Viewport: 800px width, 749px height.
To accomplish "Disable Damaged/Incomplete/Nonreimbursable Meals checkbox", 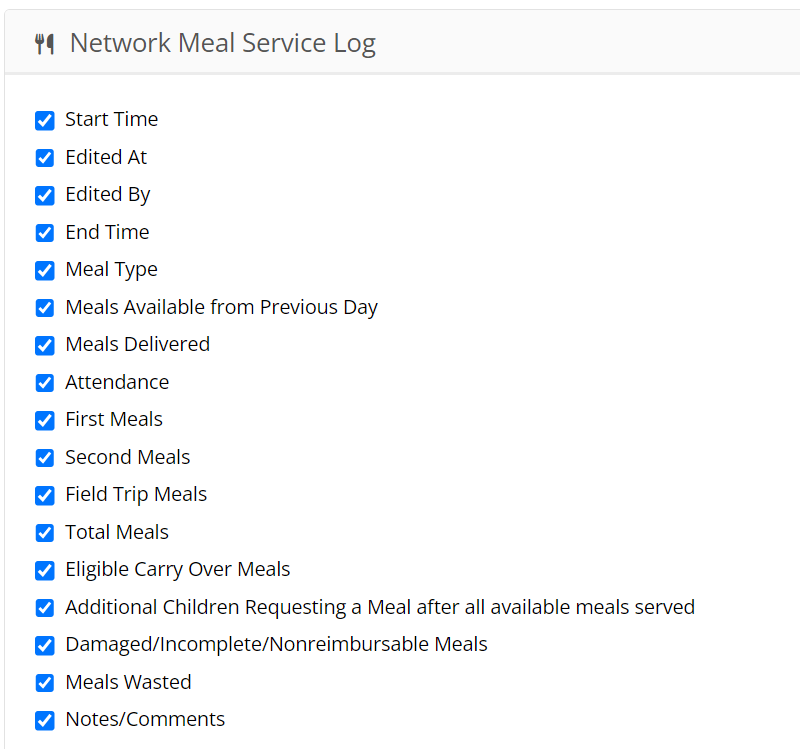I will click(x=45, y=645).
